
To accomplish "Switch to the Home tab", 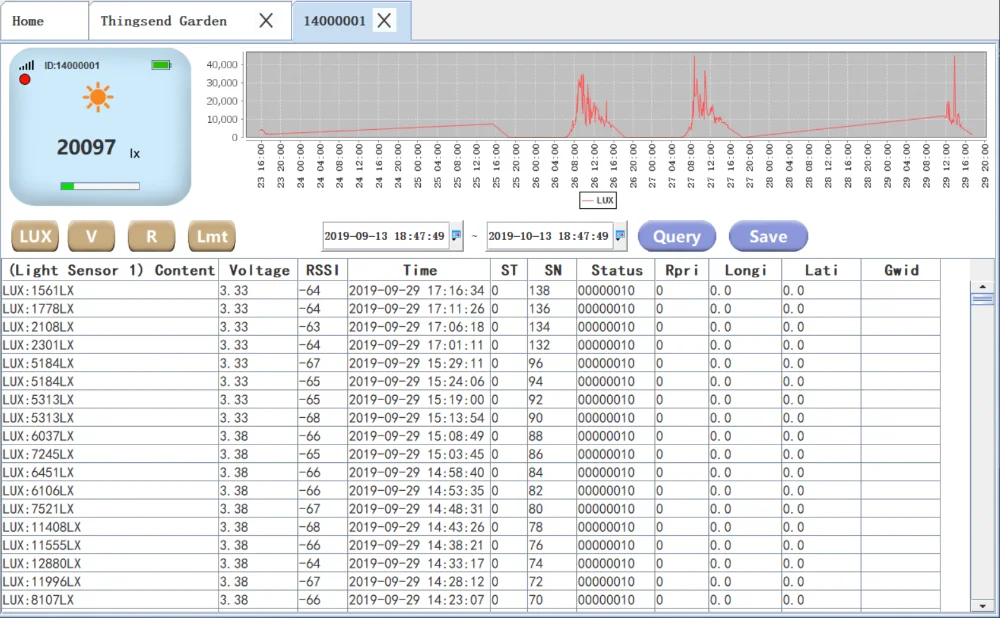I will coord(28,21).
